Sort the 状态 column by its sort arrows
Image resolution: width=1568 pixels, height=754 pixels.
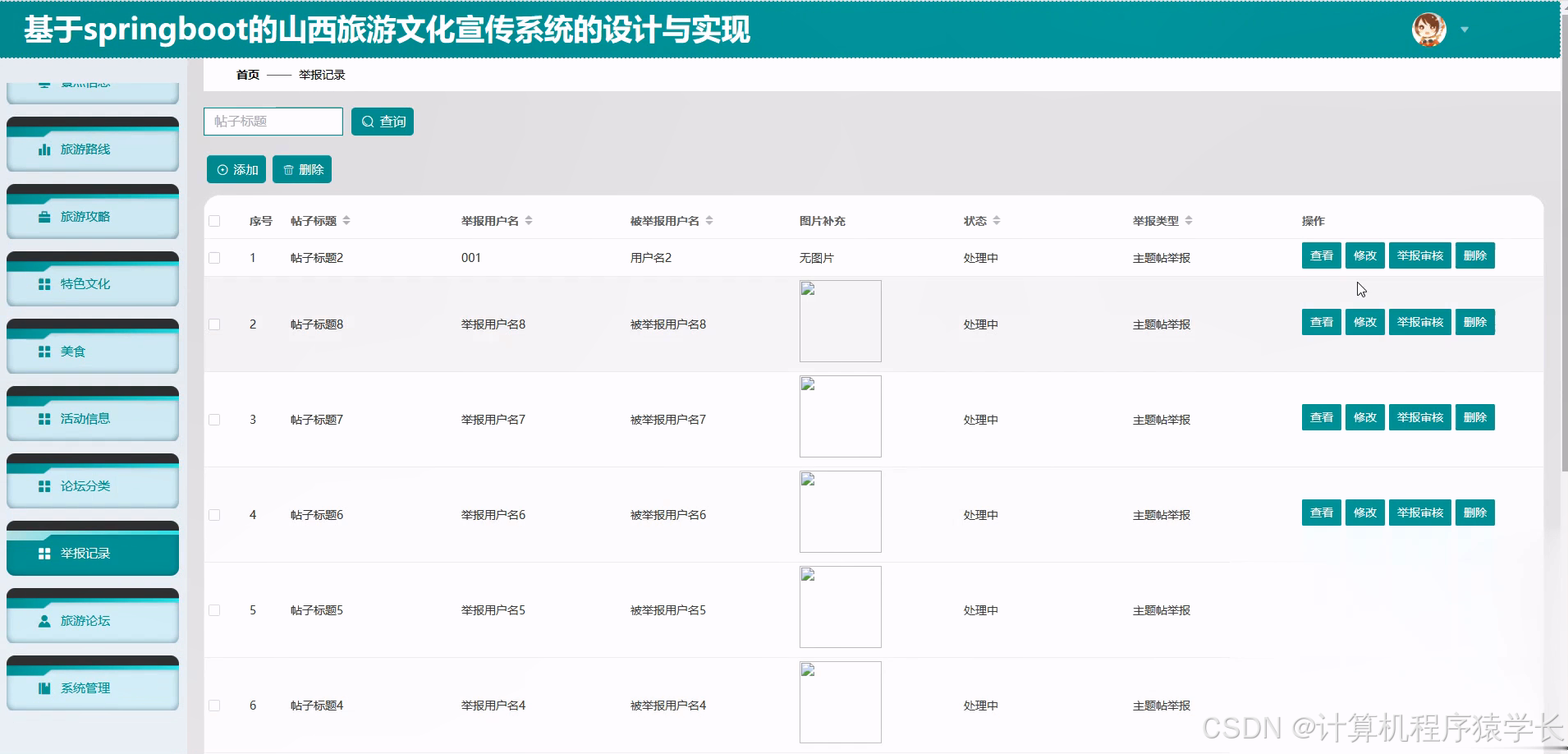(998, 220)
